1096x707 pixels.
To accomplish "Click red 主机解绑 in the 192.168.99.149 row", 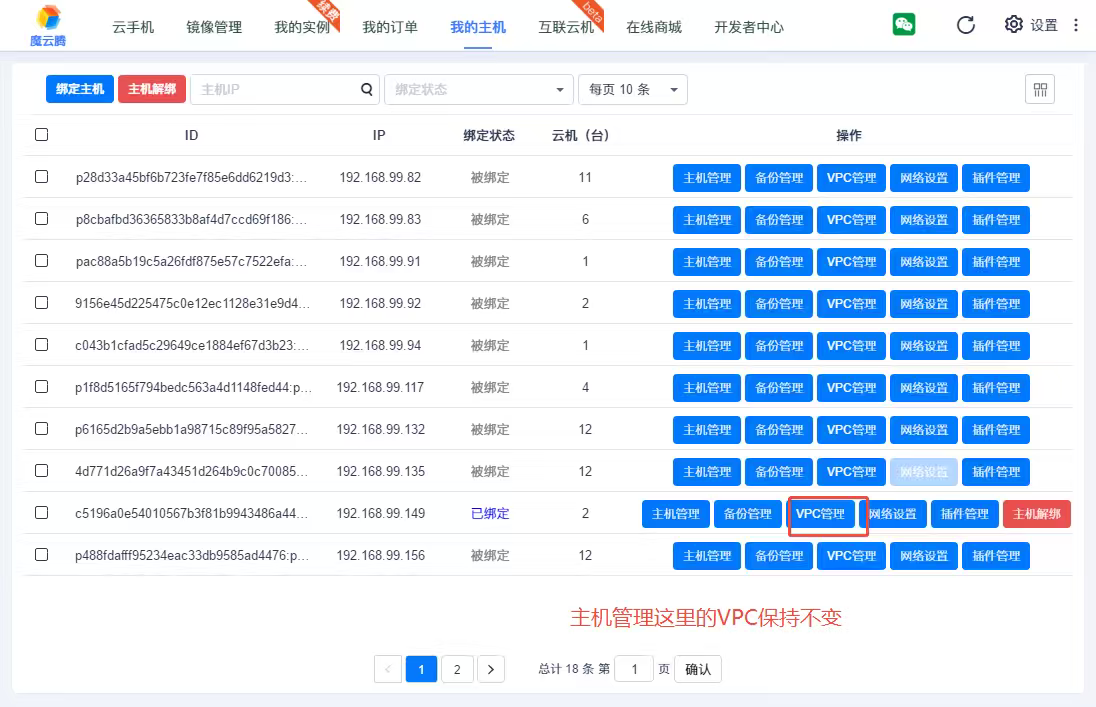I will (1036, 514).
